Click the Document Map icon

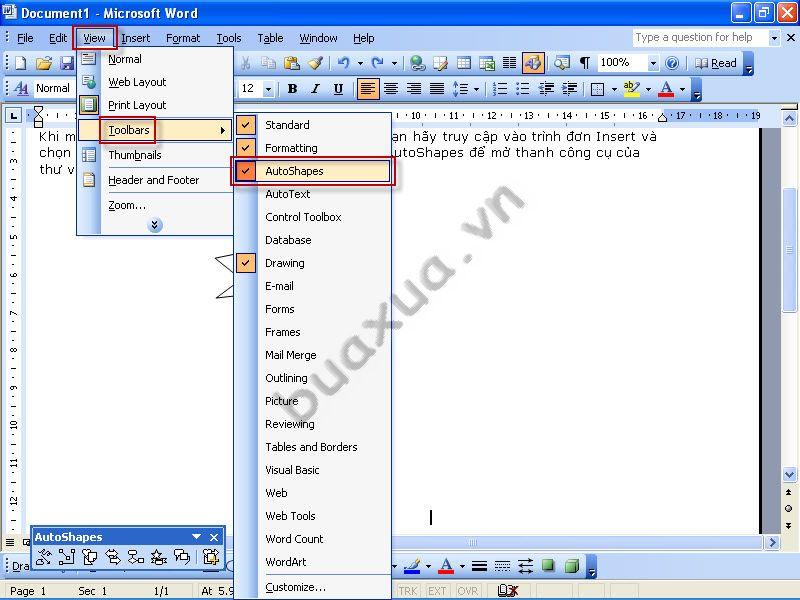[562, 63]
